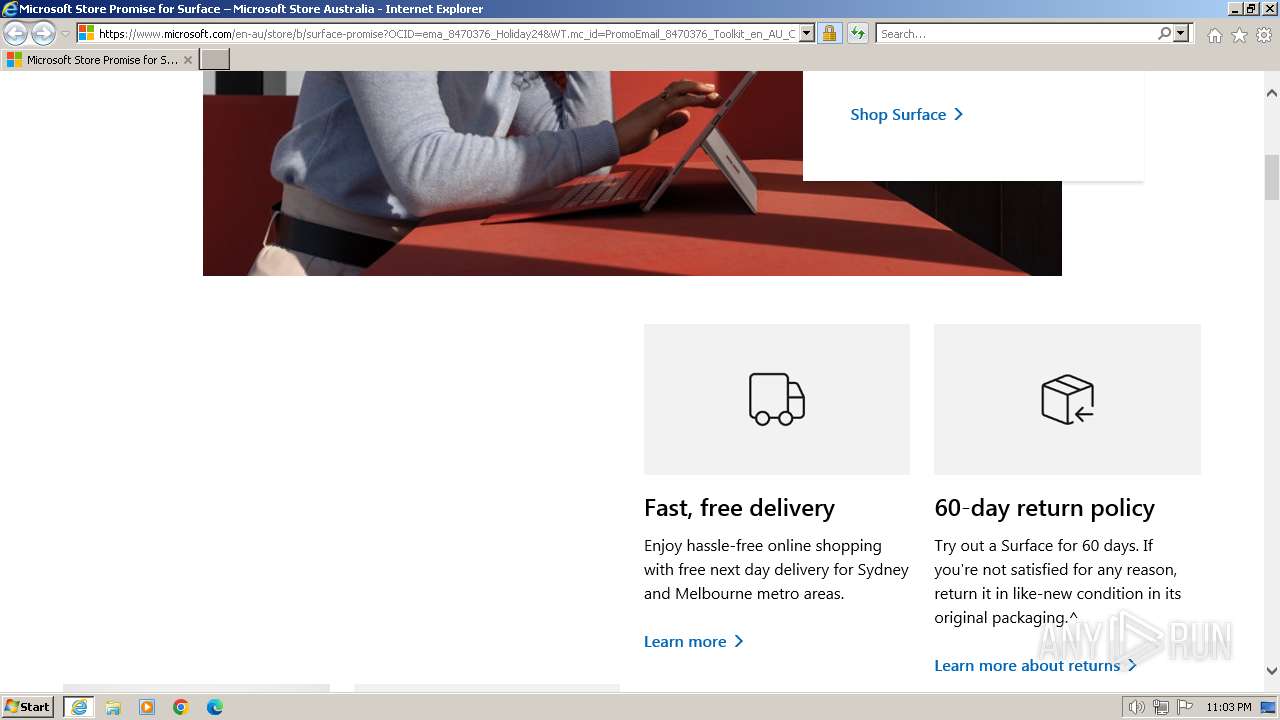The width and height of the screenshot is (1280, 720).
Task: Open the Windows Start menu
Action: [28, 707]
